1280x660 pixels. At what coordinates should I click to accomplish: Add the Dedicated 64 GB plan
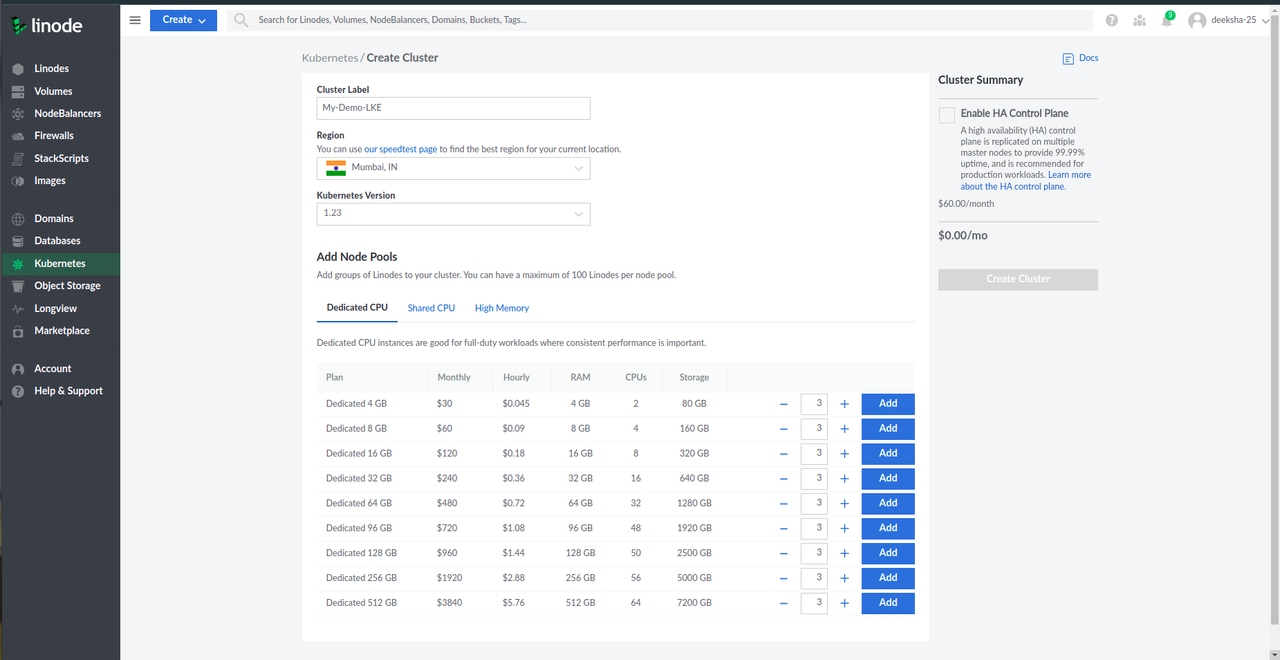point(888,503)
